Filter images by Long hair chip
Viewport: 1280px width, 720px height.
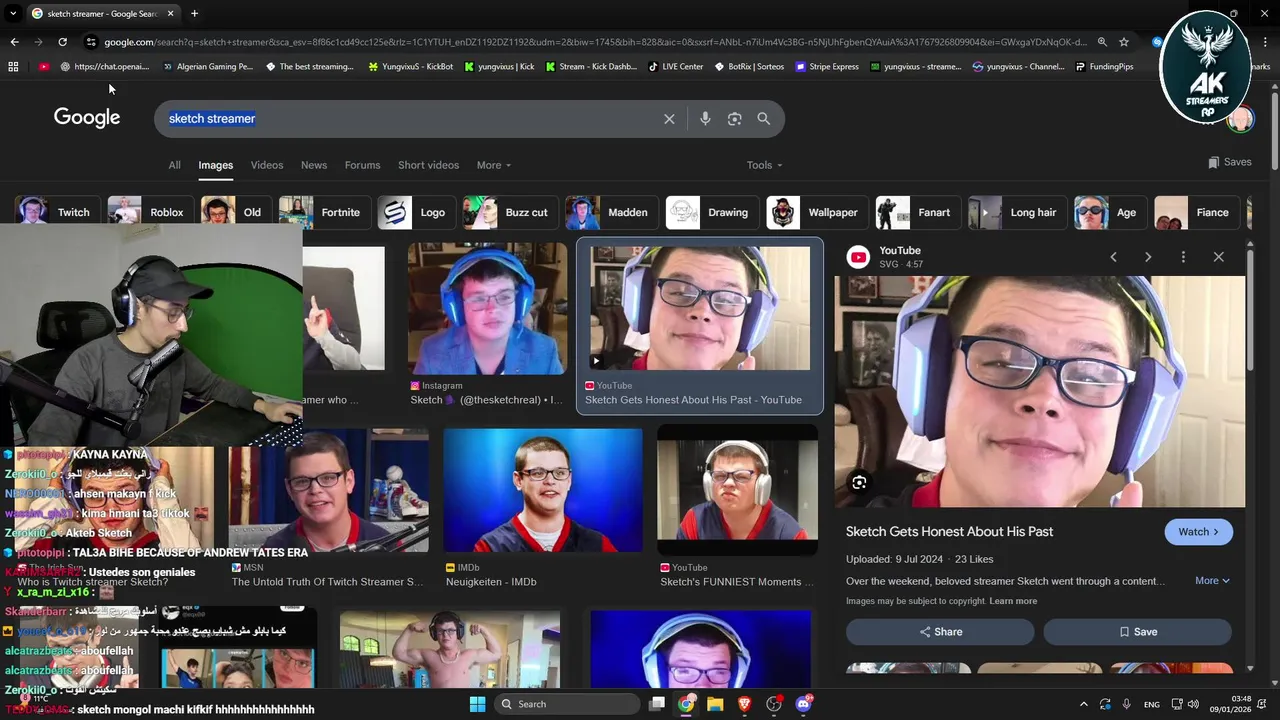[x=1016, y=212]
